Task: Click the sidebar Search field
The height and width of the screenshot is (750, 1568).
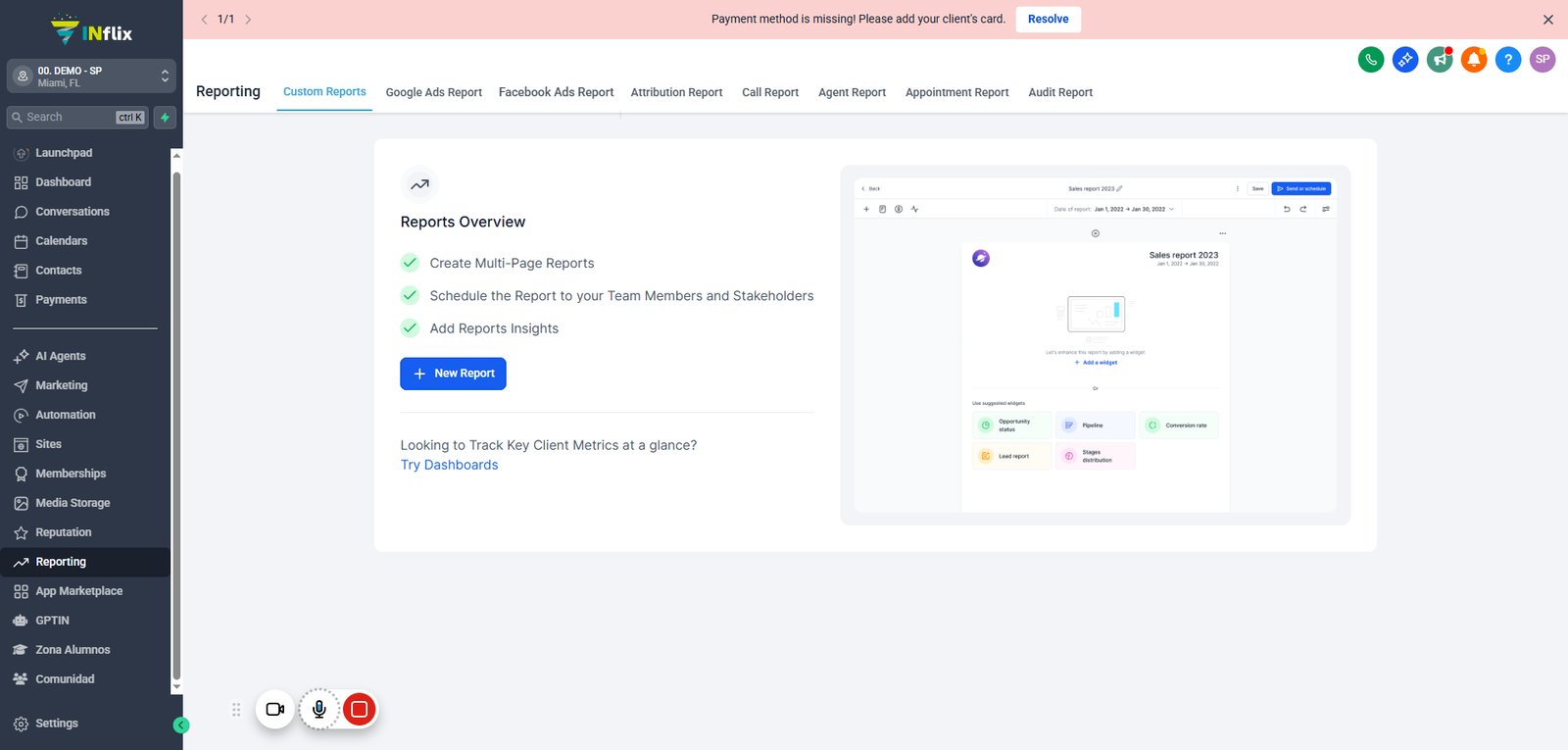Action: point(77,118)
